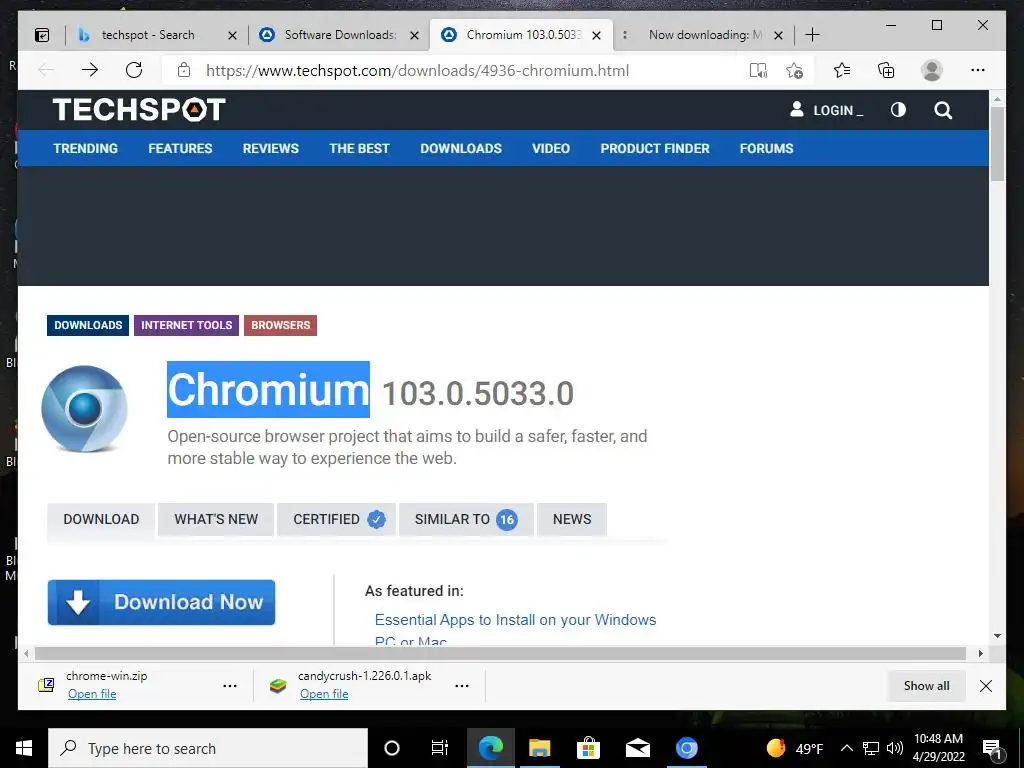
Task: Click LOGIN in TechSpot header
Action: click(x=826, y=110)
